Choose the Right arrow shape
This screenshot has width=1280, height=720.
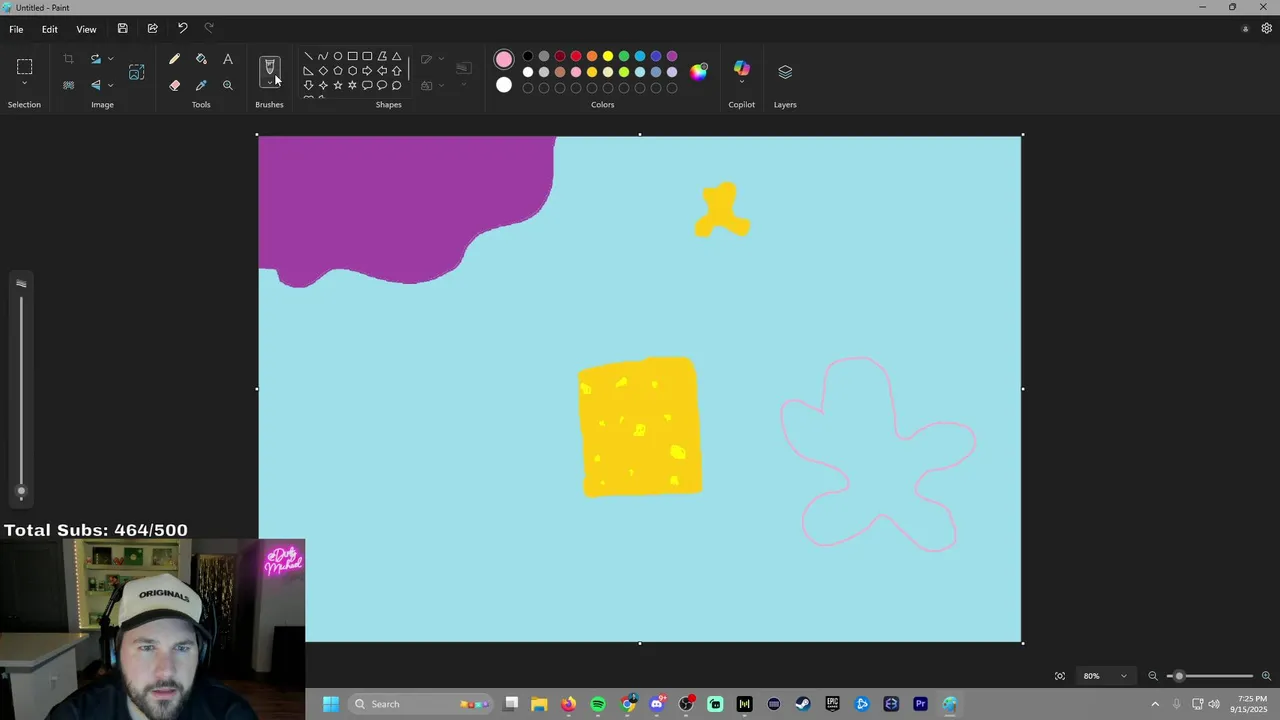point(367,71)
